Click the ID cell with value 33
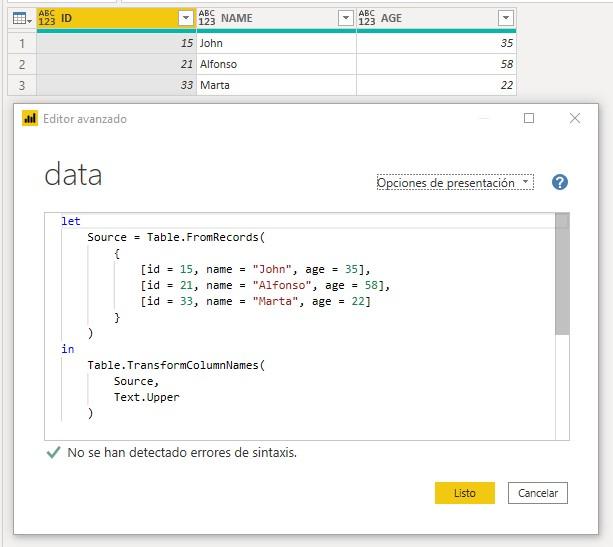Image resolution: width=613 pixels, height=547 pixels. pyautogui.click(x=116, y=85)
